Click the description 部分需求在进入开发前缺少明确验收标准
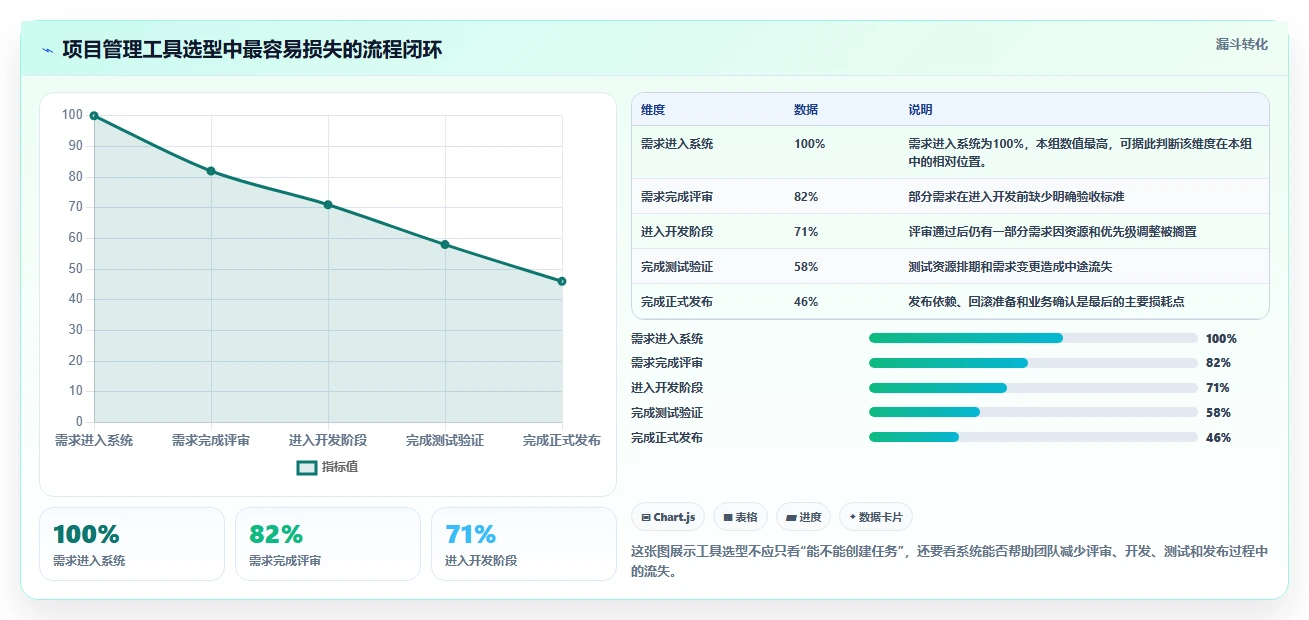 (x=1016, y=197)
